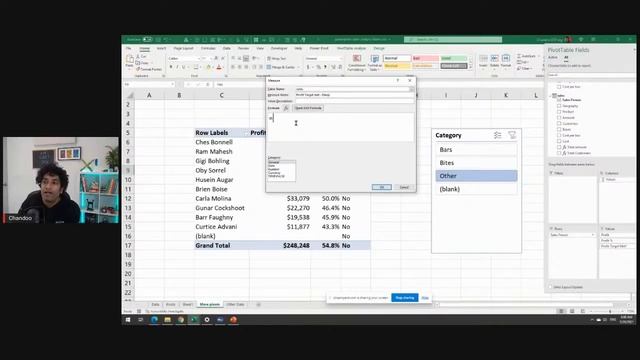Image resolution: width=640 pixels, height=360 pixels.
Task: Click the Measure dialog help question mark
Action: coord(398,80)
